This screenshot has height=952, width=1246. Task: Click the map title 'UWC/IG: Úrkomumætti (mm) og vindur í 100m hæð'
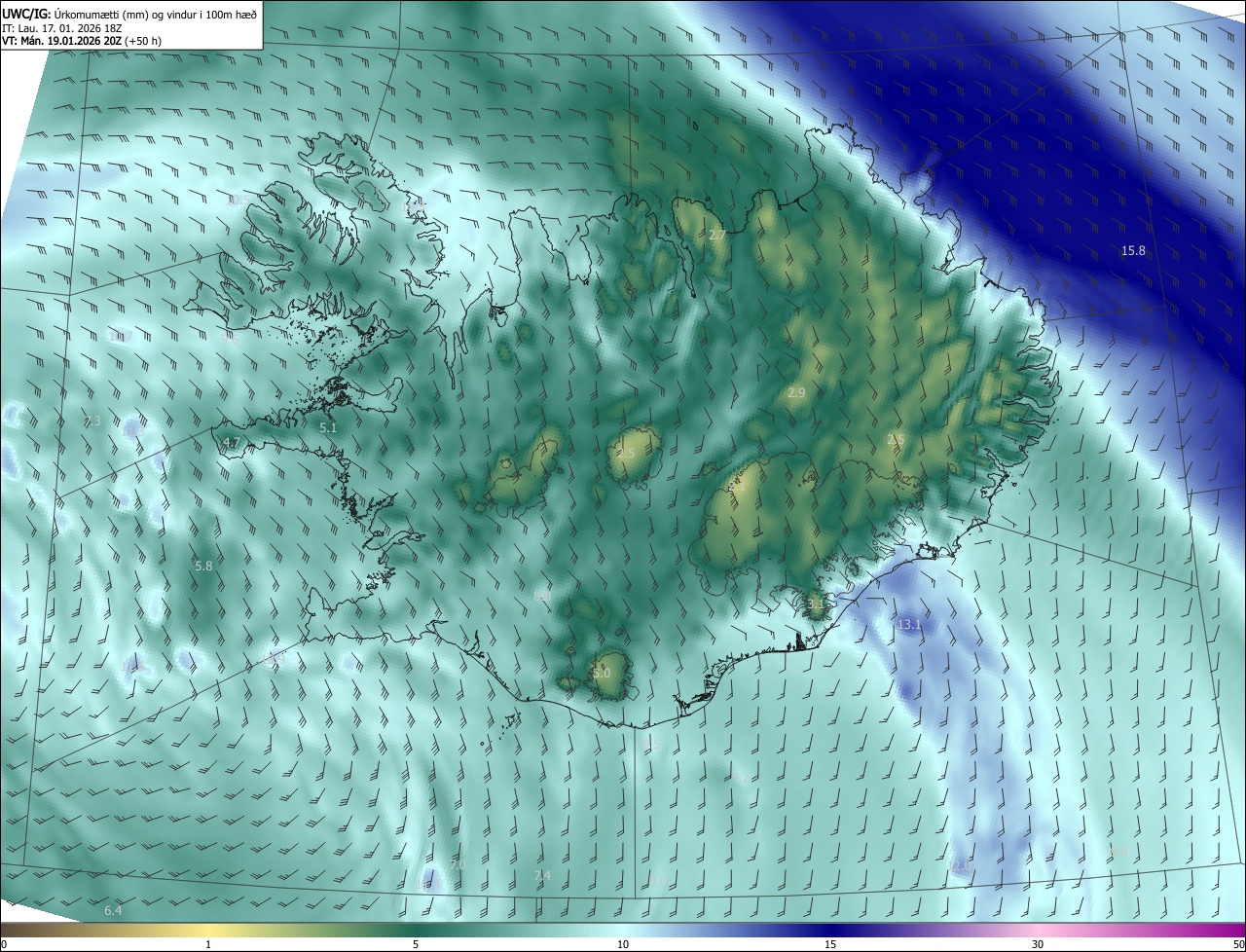click(129, 13)
